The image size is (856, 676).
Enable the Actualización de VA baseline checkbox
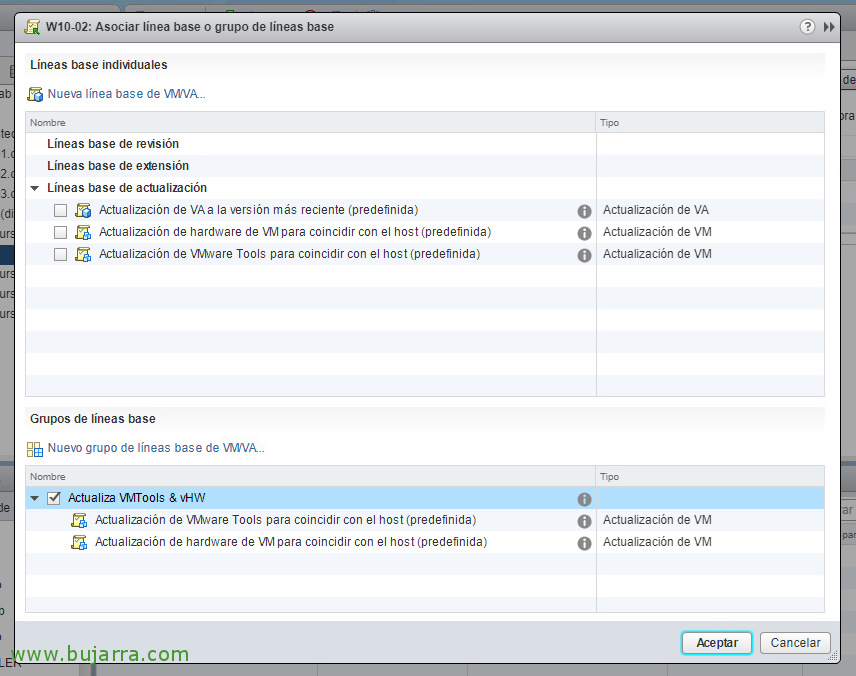(61, 211)
